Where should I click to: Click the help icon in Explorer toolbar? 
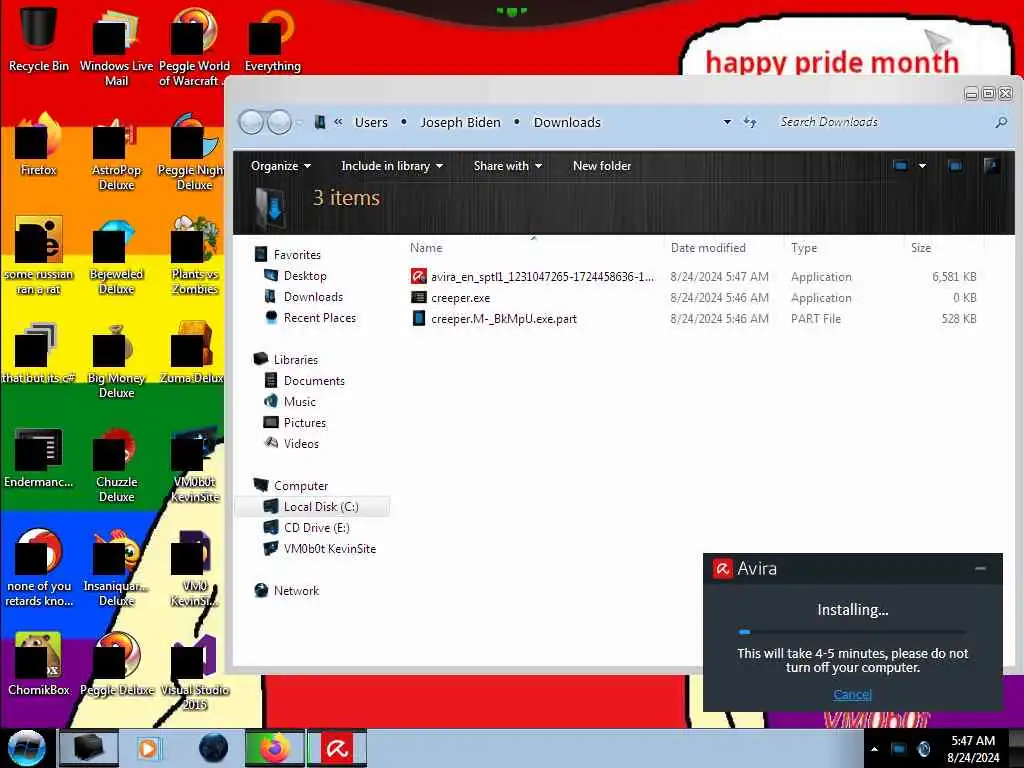click(x=991, y=166)
